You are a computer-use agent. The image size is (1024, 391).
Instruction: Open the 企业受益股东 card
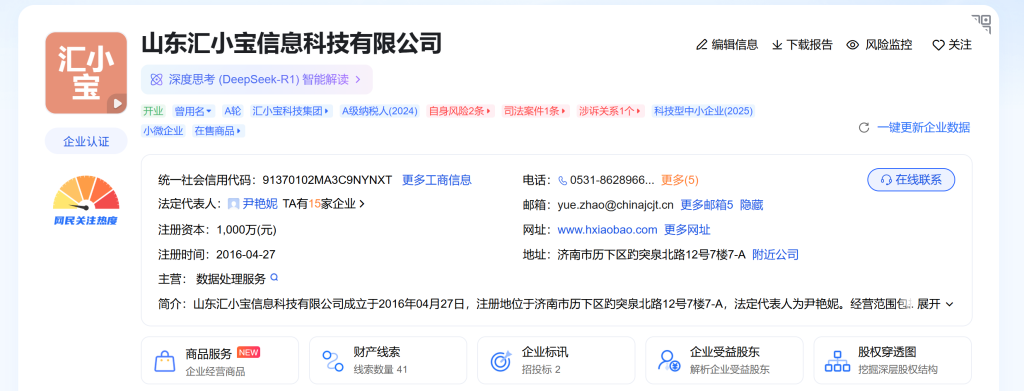pyautogui.click(x=724, y=361)
